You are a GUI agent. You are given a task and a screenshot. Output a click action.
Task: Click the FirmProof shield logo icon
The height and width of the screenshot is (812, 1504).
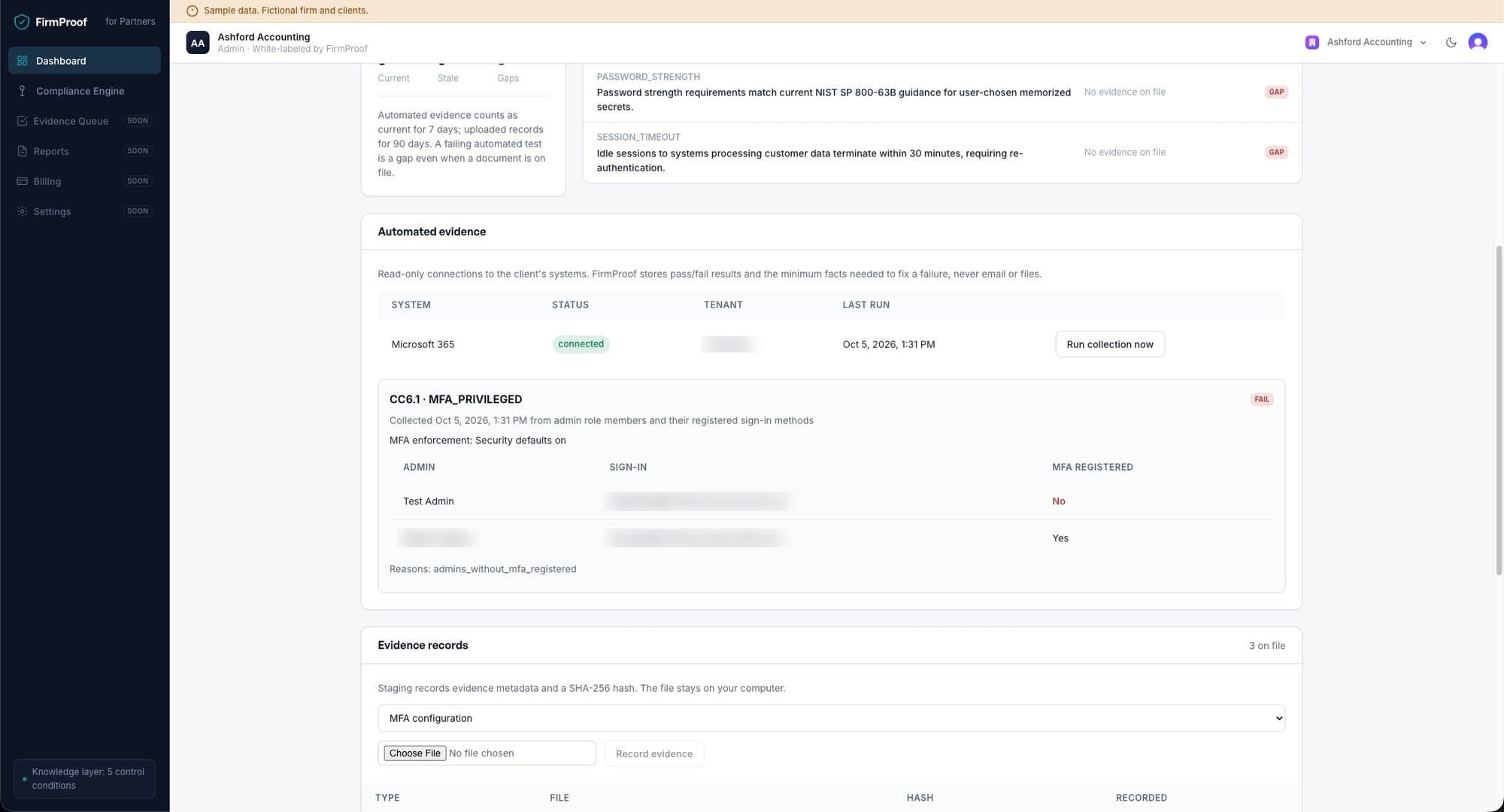pos(22,22)
